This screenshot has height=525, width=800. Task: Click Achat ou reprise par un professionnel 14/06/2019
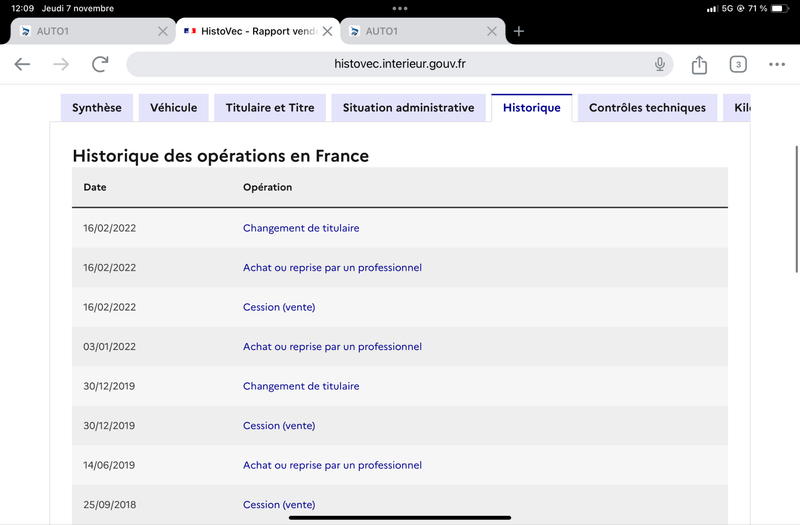point(332,465)
